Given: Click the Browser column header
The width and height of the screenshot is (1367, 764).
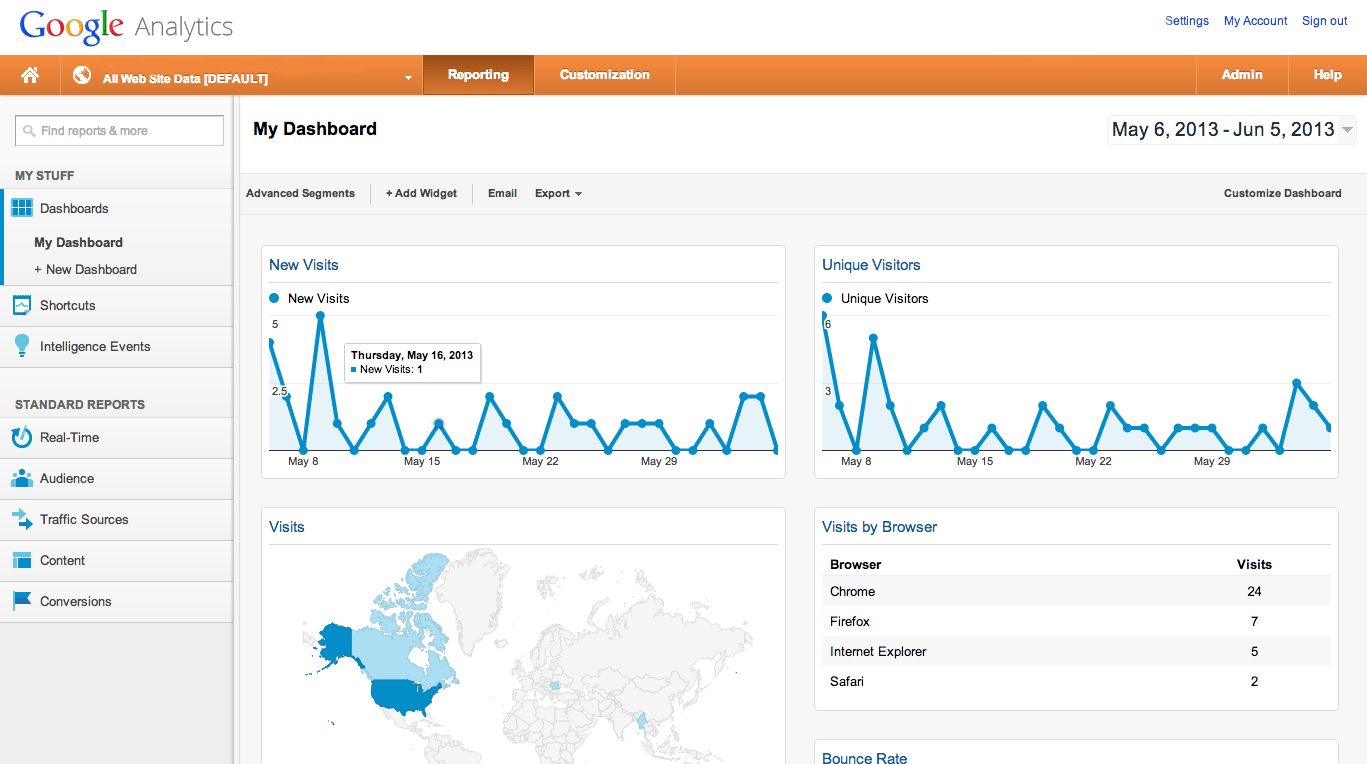Looking at the screenshot, I should tap(855, 564).
